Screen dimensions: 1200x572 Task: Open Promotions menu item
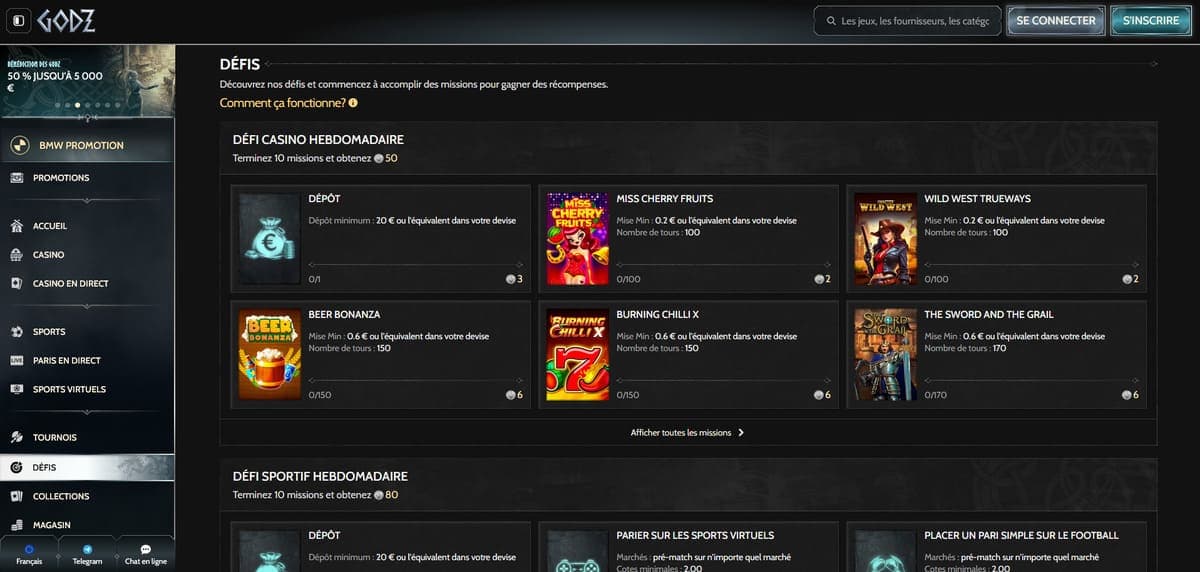pyautogui.click(x=87, y=178)
